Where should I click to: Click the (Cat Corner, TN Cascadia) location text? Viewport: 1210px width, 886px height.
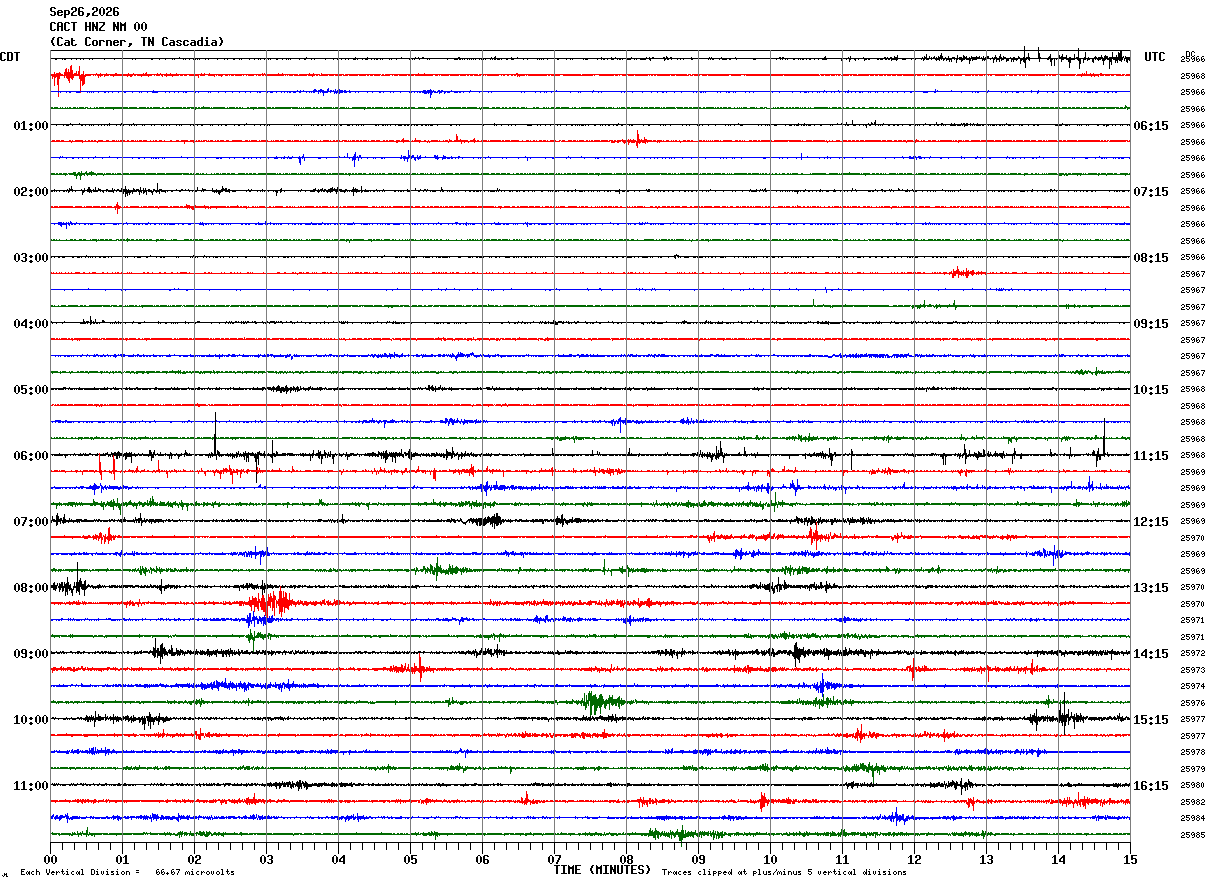[137, 42]
